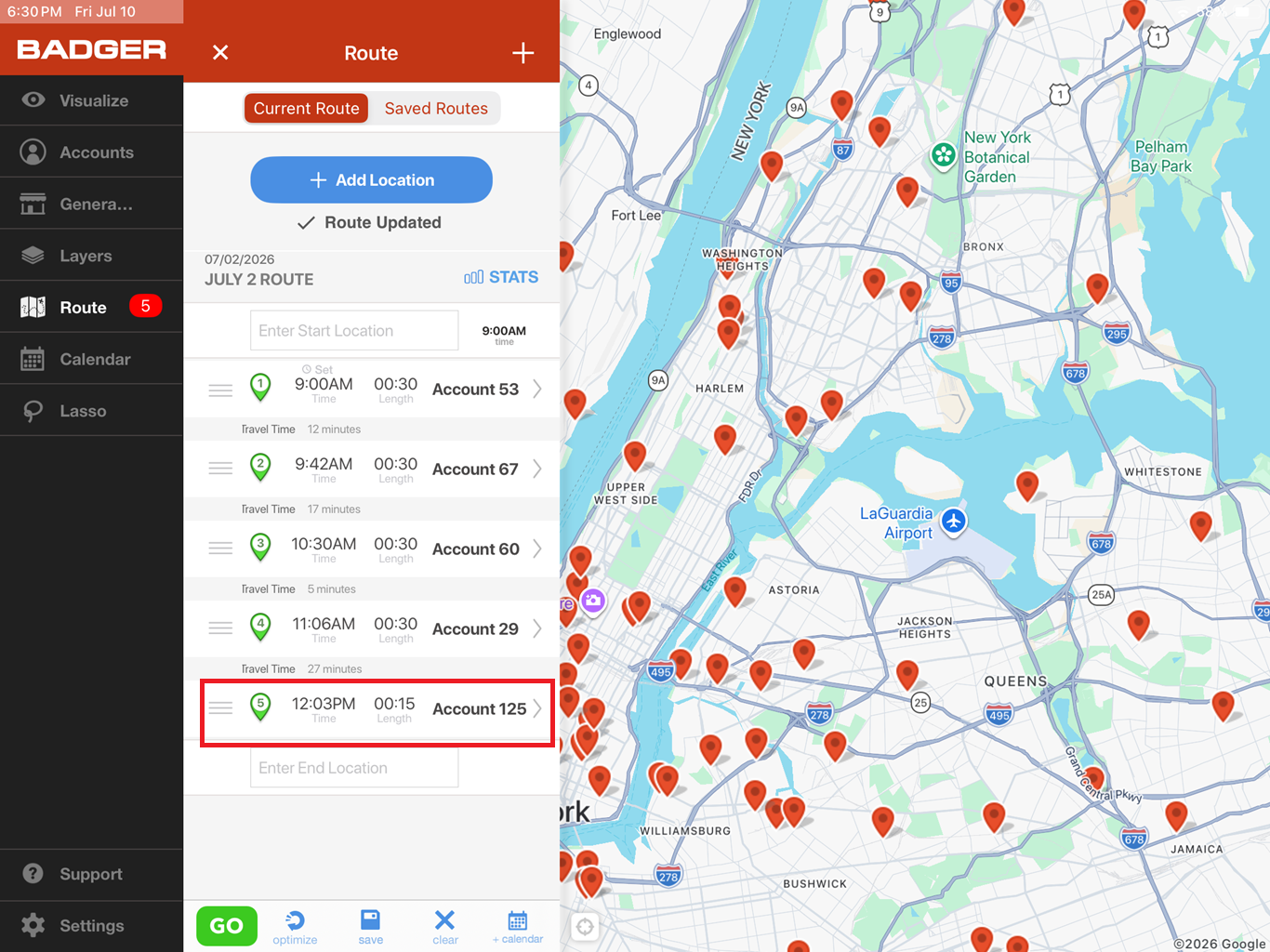Click the 12:03PM time for Account 125
The width and height of the screenshot is (1270, 952).
tap(324, 709)
